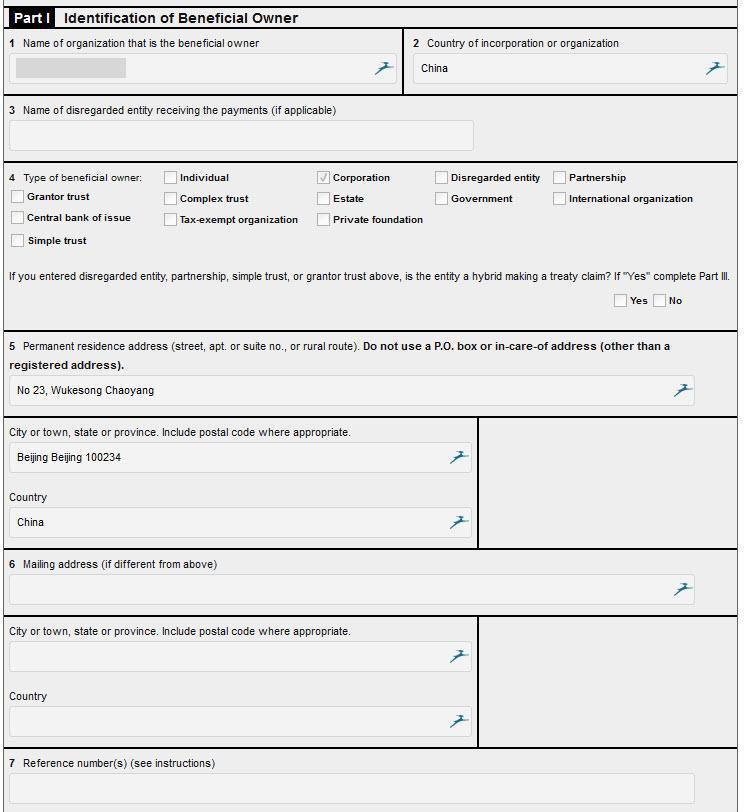Viewport: 744px width, 812px height.
Task: Click the disregarded entity name input field
Action: click(x=241, y=135)
